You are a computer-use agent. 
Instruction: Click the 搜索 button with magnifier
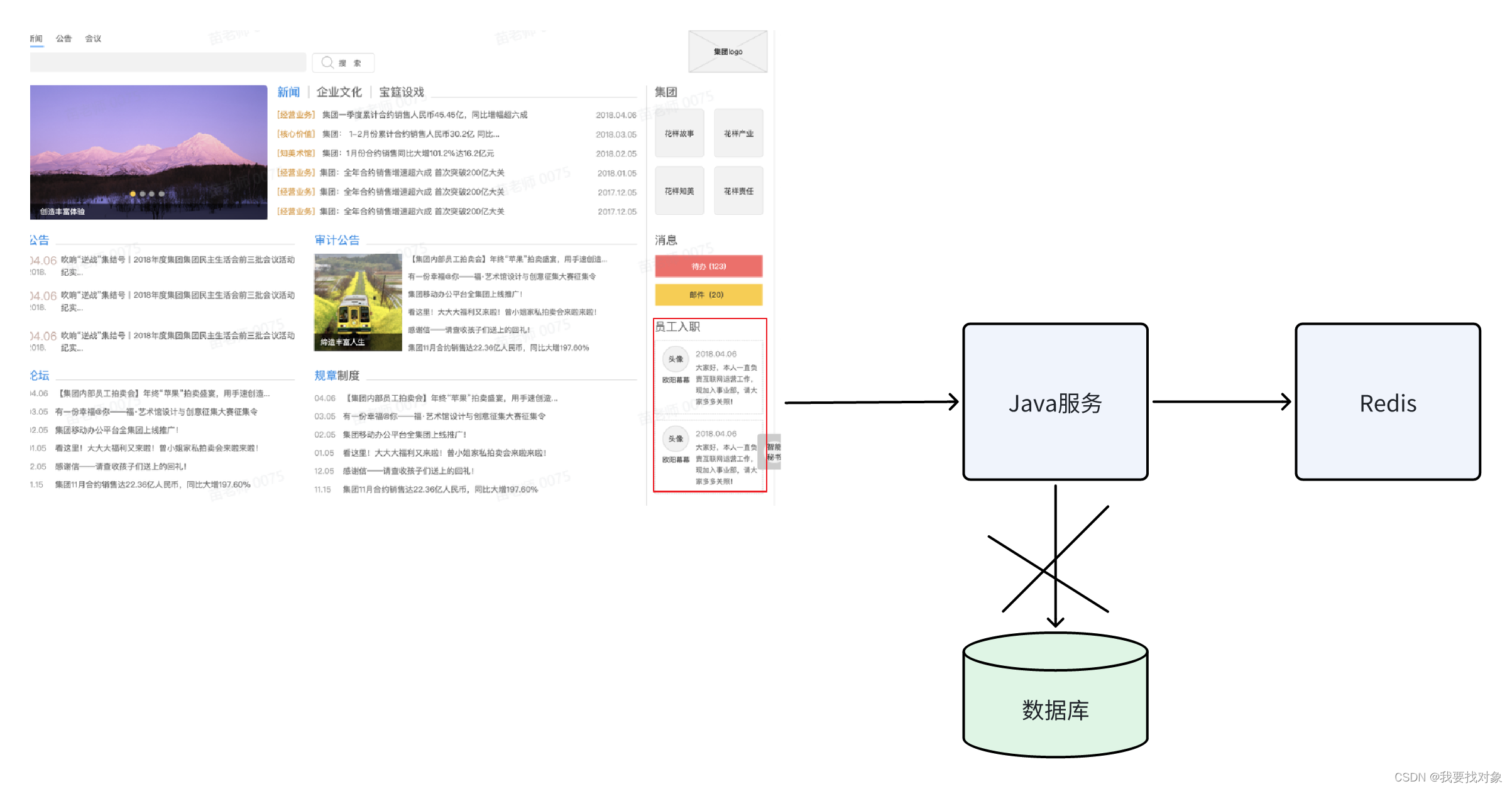(343, 63)
